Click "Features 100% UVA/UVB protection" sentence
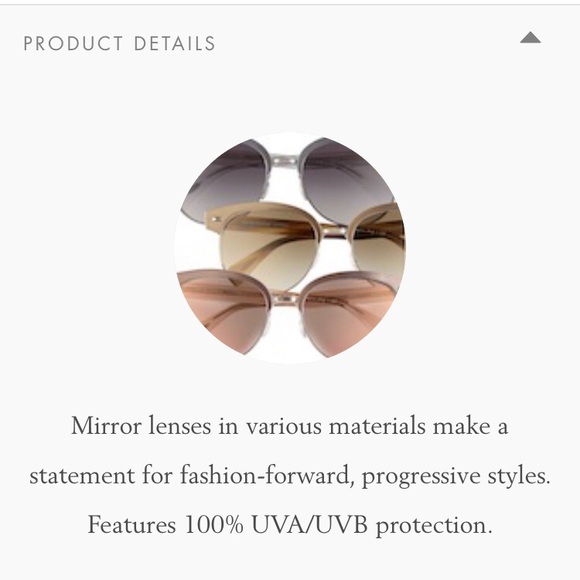This screenshot has width=580, height=580. 290,525
